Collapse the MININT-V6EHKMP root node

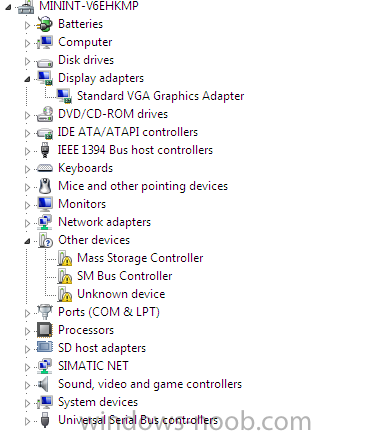tap(8, 7)
